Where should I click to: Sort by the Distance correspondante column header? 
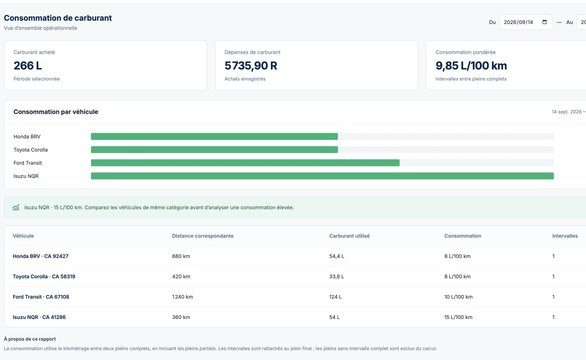[203, 236]
